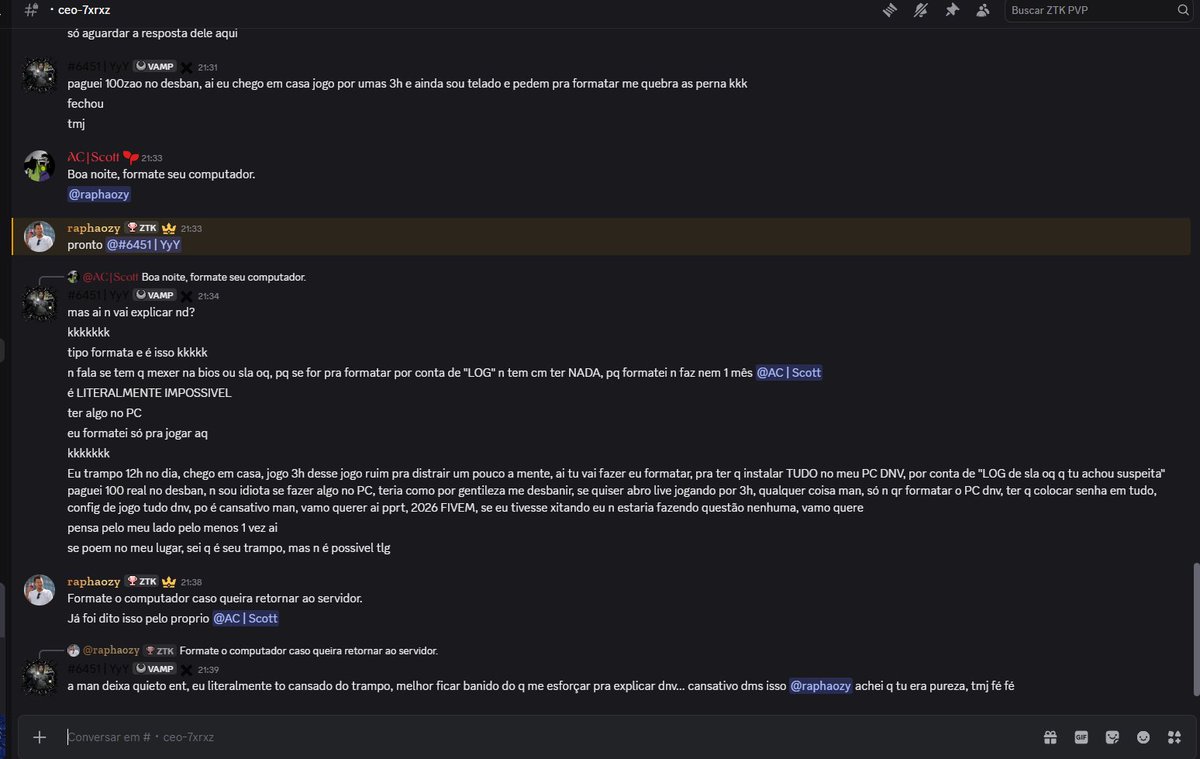Viewport: 1200px width, 759px height.
Task: Click crown icon beside raphaozy at 21:38
Action: (x=169, y=581)
